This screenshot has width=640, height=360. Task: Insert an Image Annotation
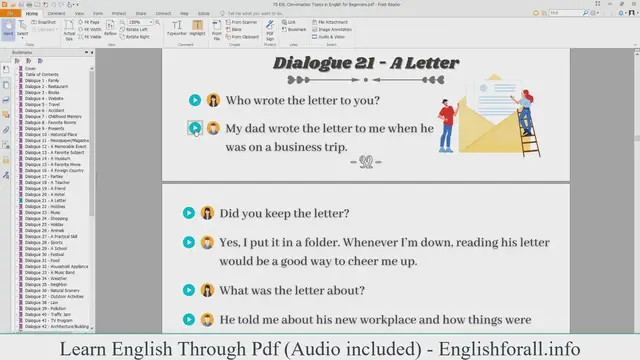coord(332,29)
